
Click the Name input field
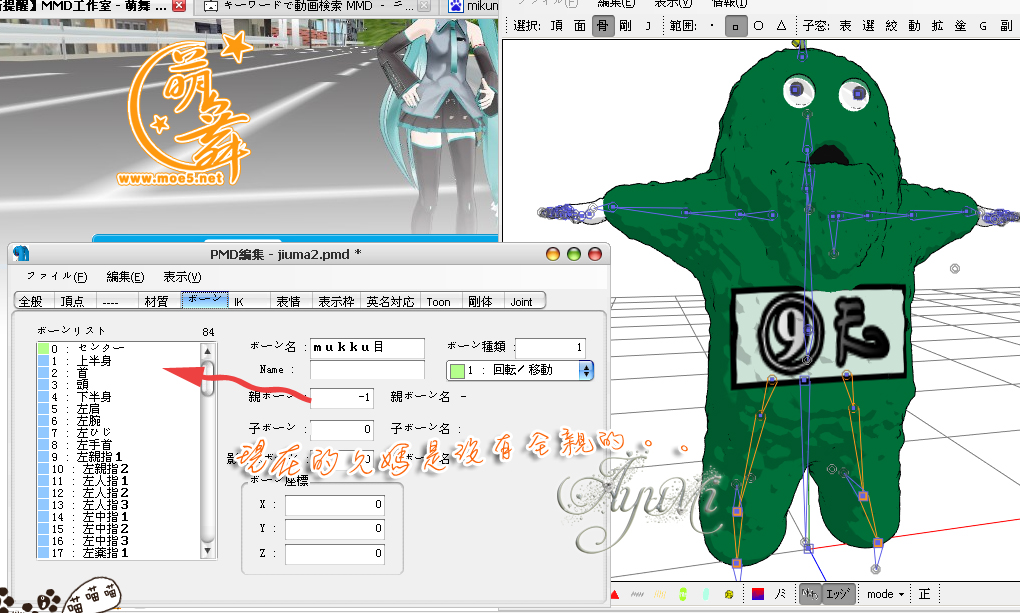pos(367,370)
